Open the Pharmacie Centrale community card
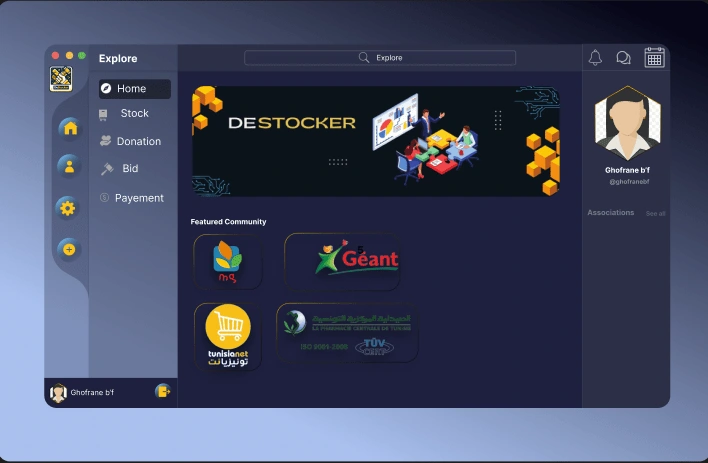 tap(347, 333)
